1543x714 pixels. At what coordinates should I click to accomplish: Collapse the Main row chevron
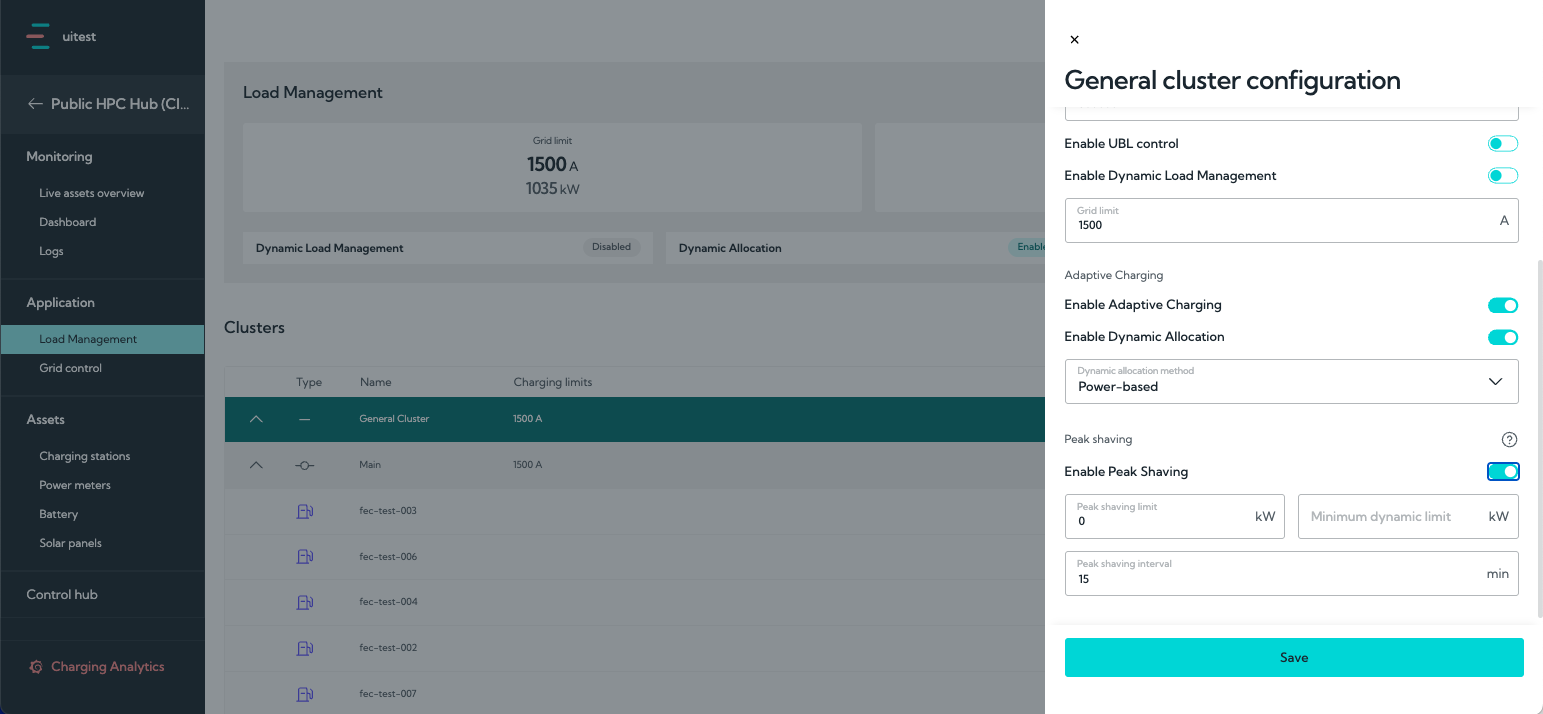(x=256, y=465)
